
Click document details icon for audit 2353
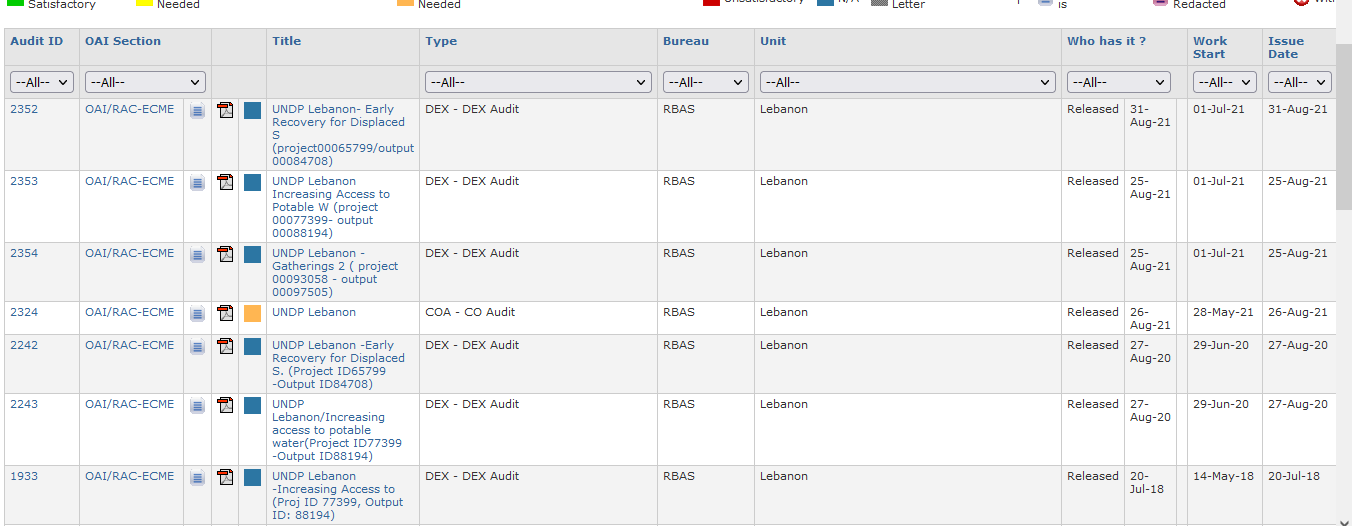[197, 183]
